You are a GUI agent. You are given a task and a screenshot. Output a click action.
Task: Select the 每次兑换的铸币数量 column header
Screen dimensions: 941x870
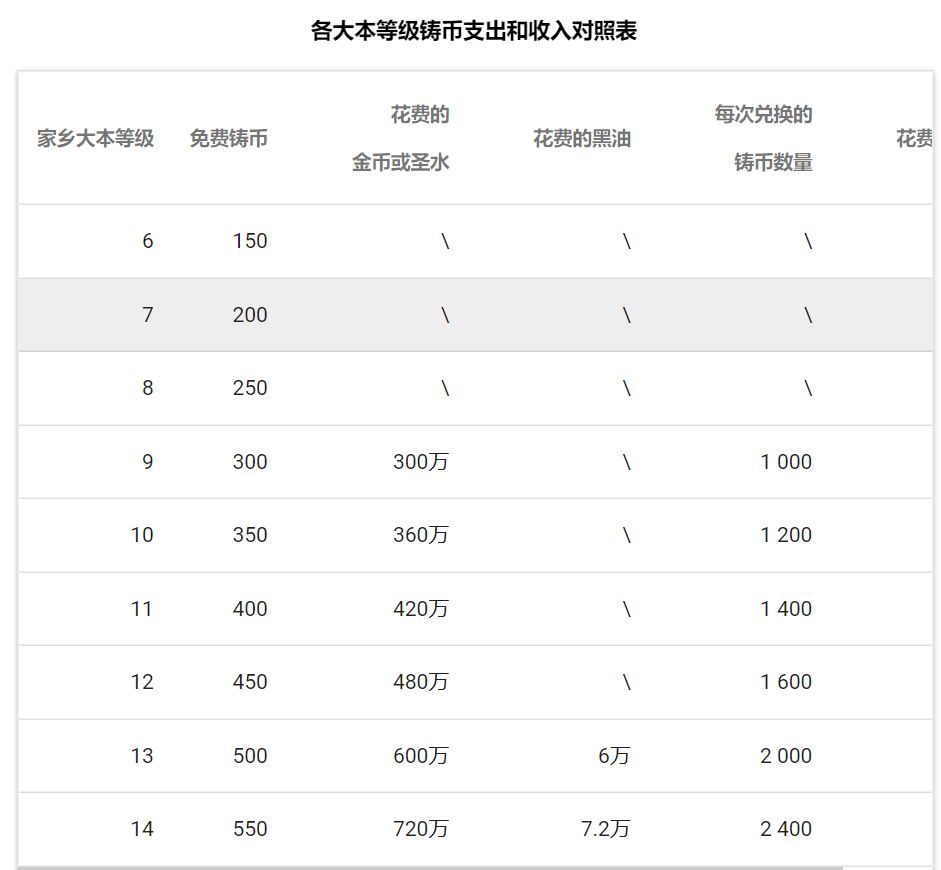pyautogui.click(x=763, y=138)
